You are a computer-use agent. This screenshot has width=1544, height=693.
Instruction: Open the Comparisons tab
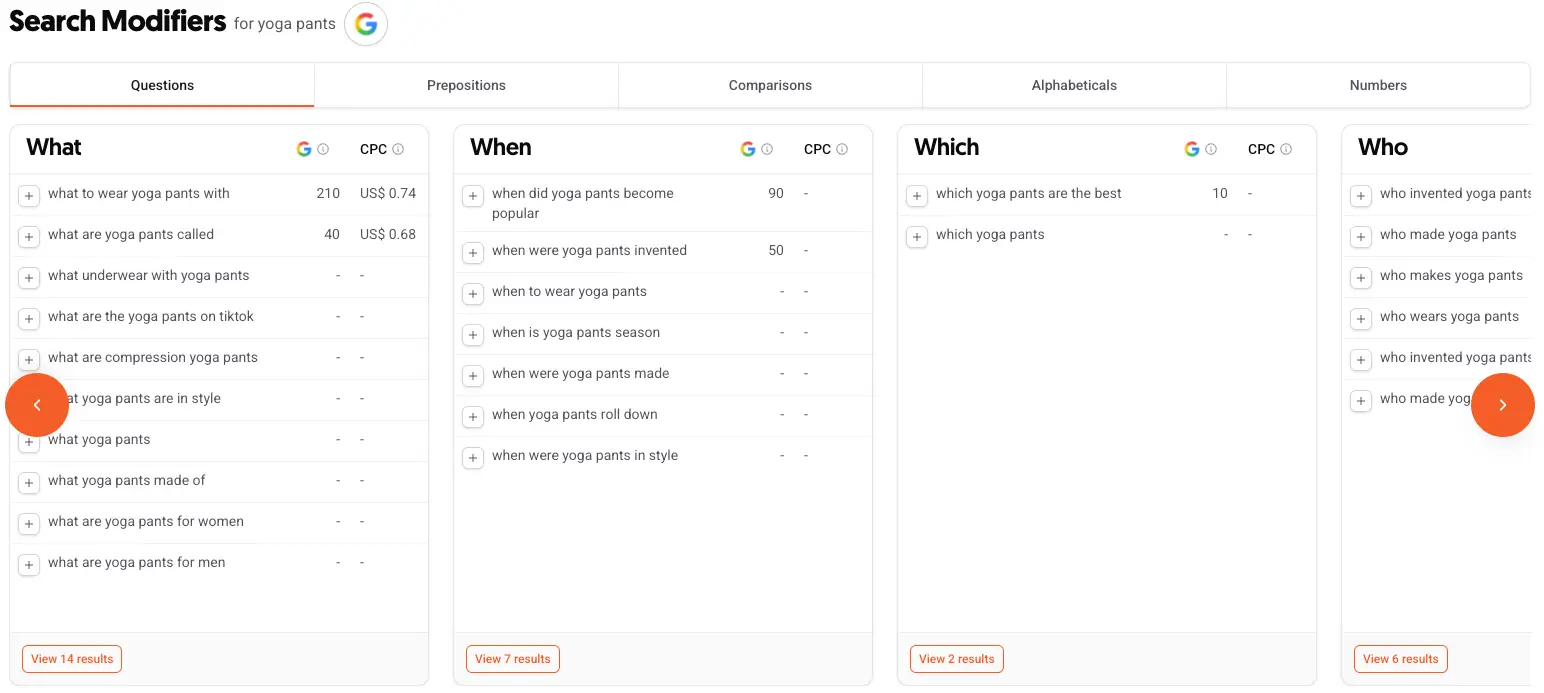tap(770, 85)
